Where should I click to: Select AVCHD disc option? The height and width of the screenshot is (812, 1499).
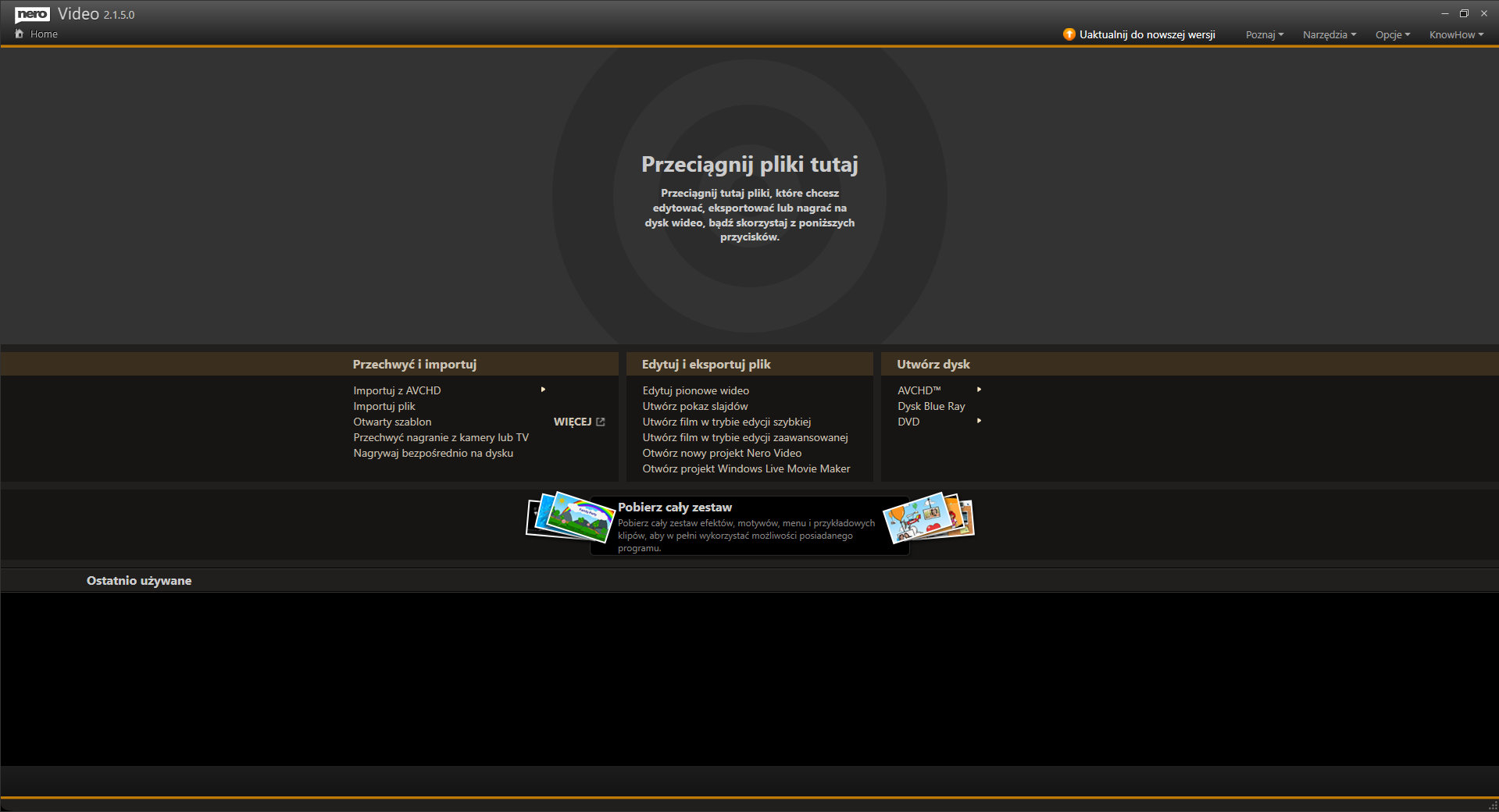click(919, 390)
